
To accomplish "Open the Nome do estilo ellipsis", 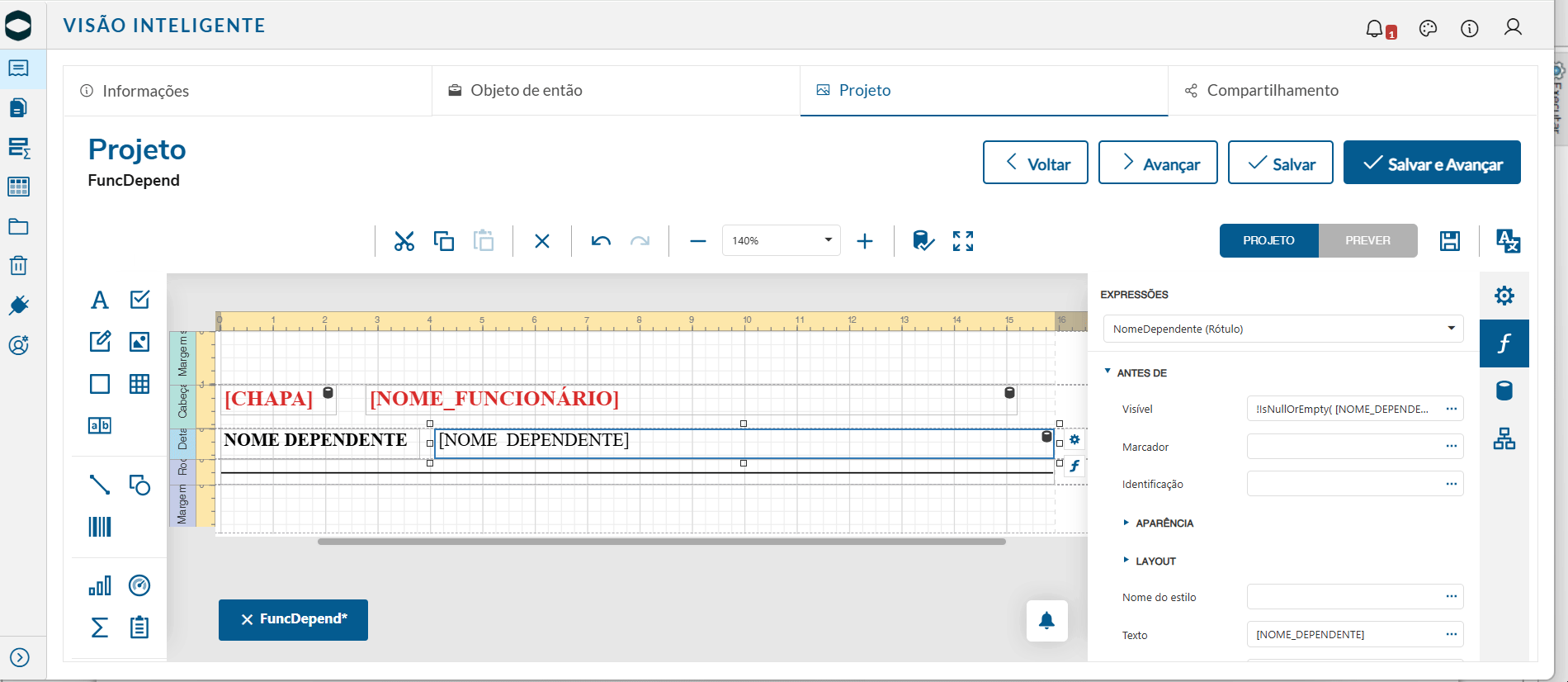I will [x=1452, y=597].
